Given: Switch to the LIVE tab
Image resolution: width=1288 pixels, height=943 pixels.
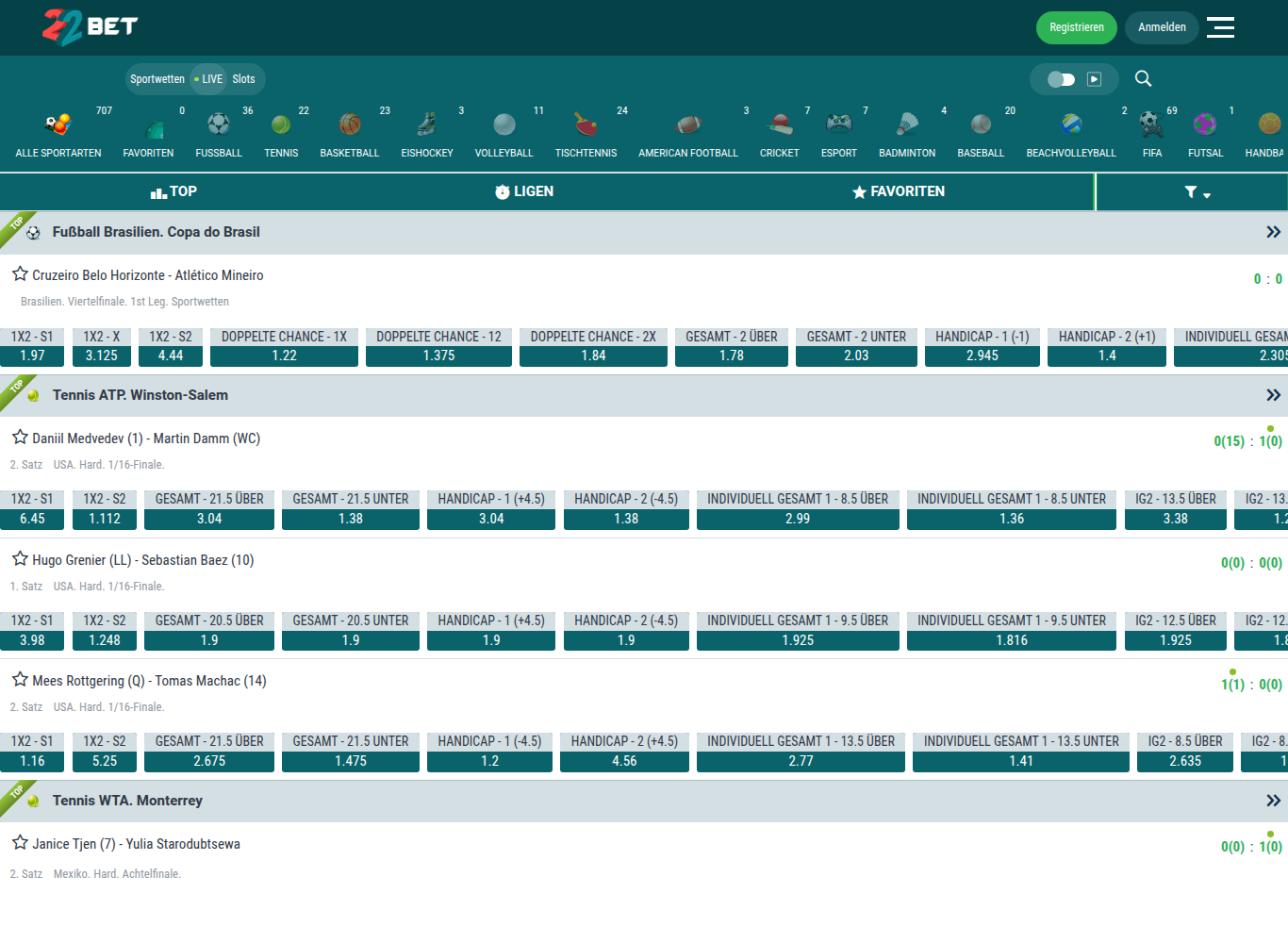Looking at the screenshot, I should [209, 79].
